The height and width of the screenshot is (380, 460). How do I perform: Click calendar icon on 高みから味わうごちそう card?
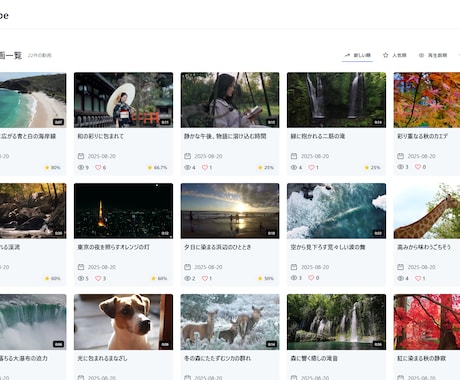click(401, 267)
